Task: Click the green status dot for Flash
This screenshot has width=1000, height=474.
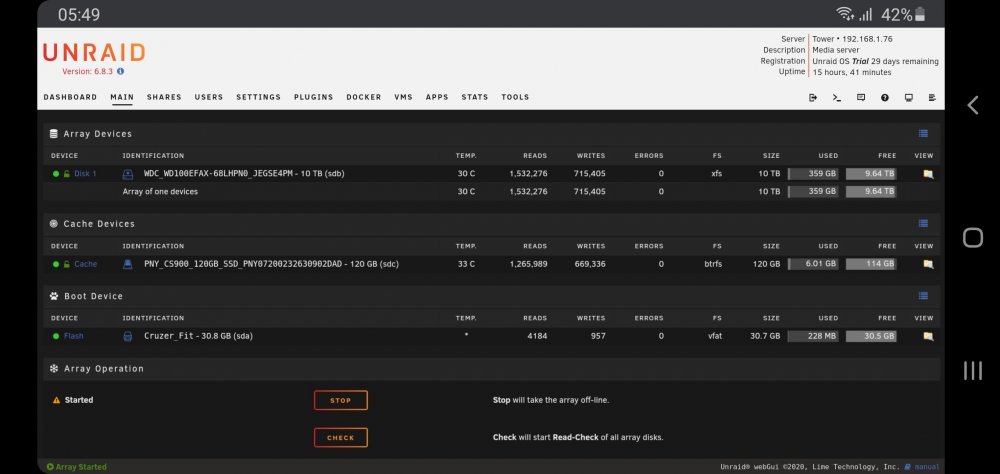Action: pos(56,336)
